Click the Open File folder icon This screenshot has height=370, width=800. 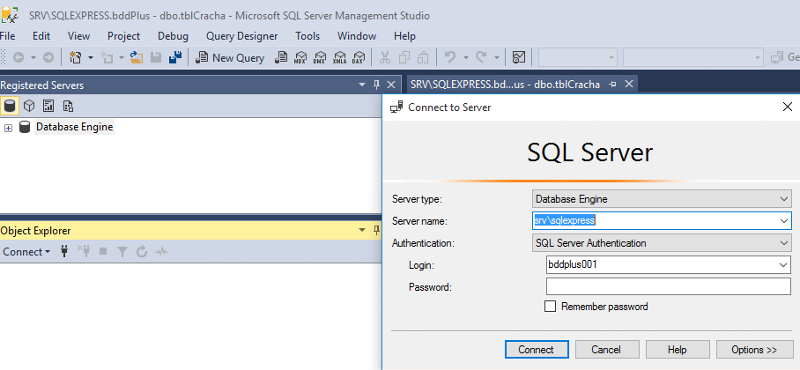point(136,58)
